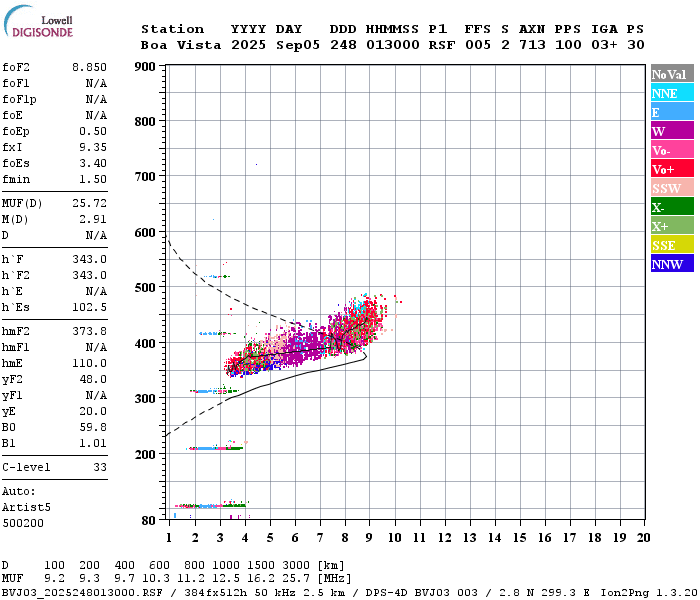Click the isolated blue echo dot near 720 km
Image resolution: width=700 pixels, height=600 pixels.
click(x=256, y=165)
